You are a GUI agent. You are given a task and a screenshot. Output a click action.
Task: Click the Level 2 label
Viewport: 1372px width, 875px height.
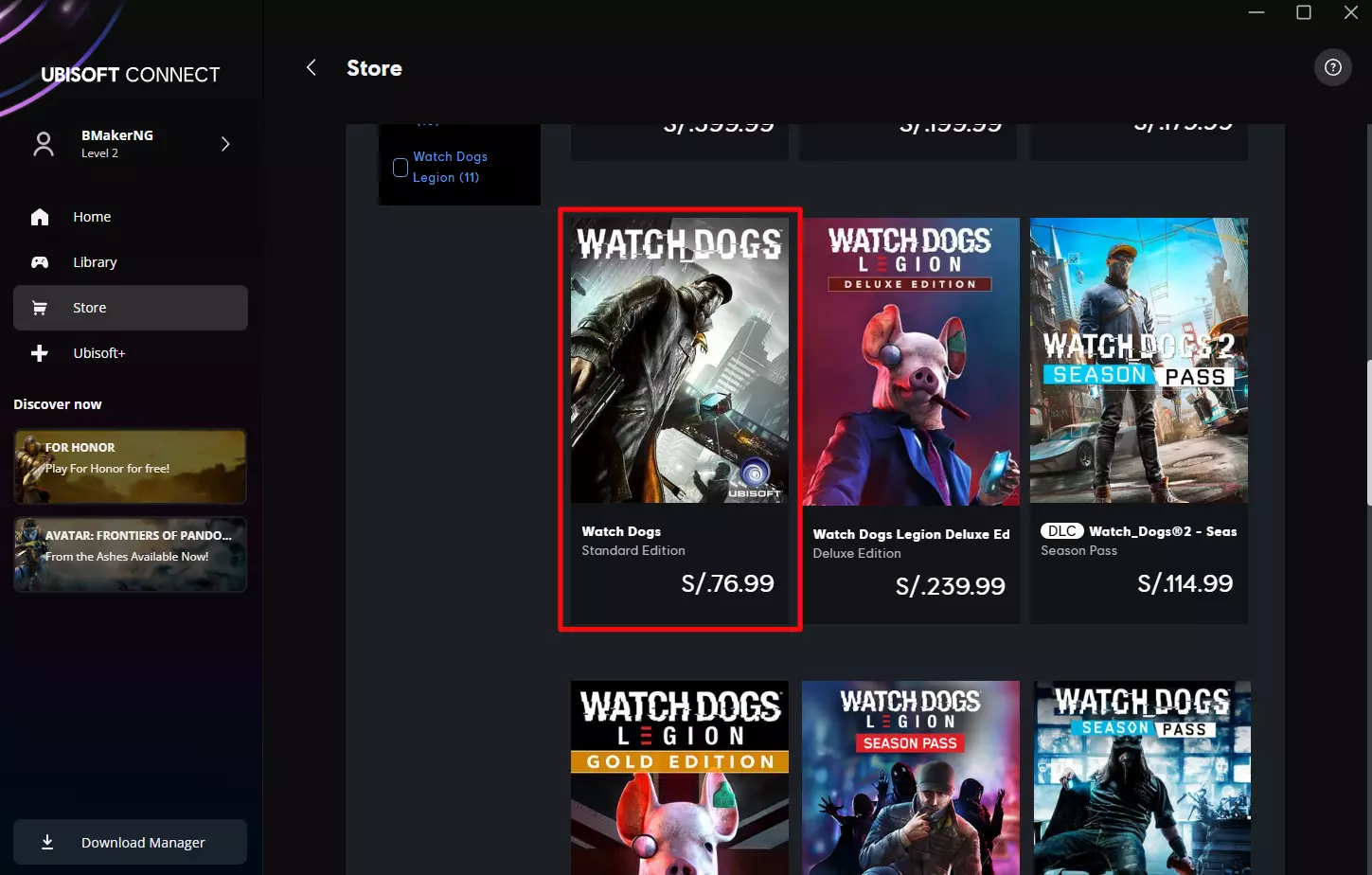pyautogui.click(x=99, y=153)
